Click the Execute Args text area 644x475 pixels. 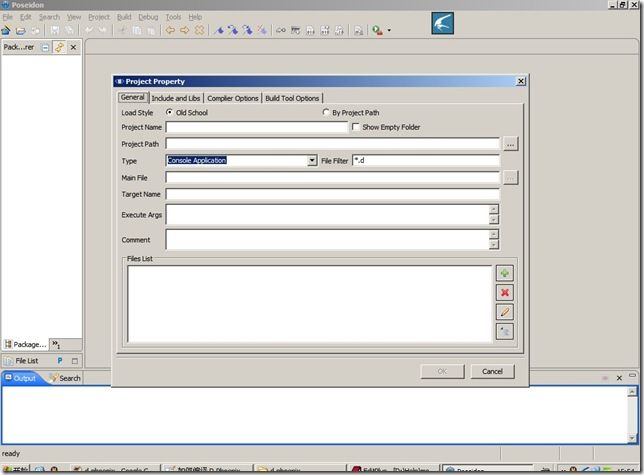pyautogui.click(x=328, y=214)
